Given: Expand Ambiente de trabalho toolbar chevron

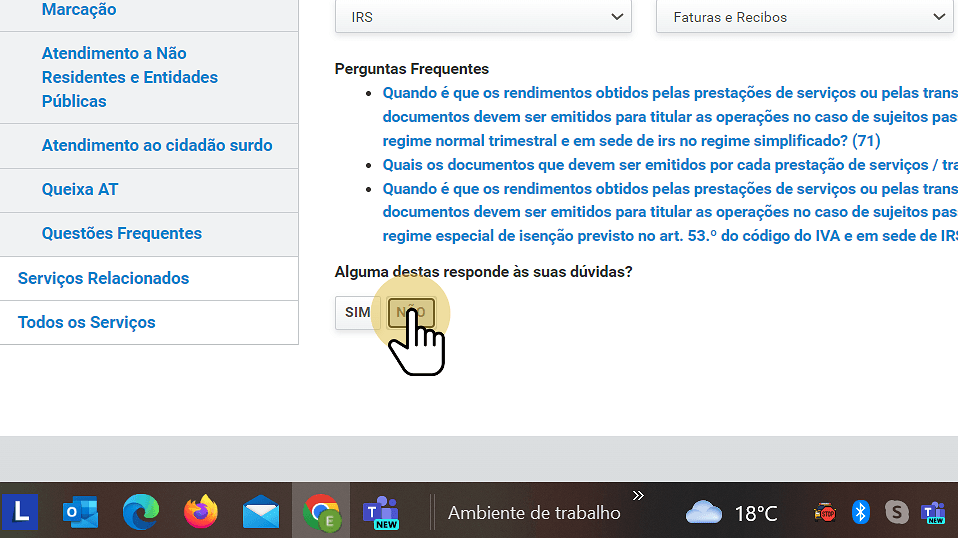Looking at the screenshot, I should coord(638,495).
